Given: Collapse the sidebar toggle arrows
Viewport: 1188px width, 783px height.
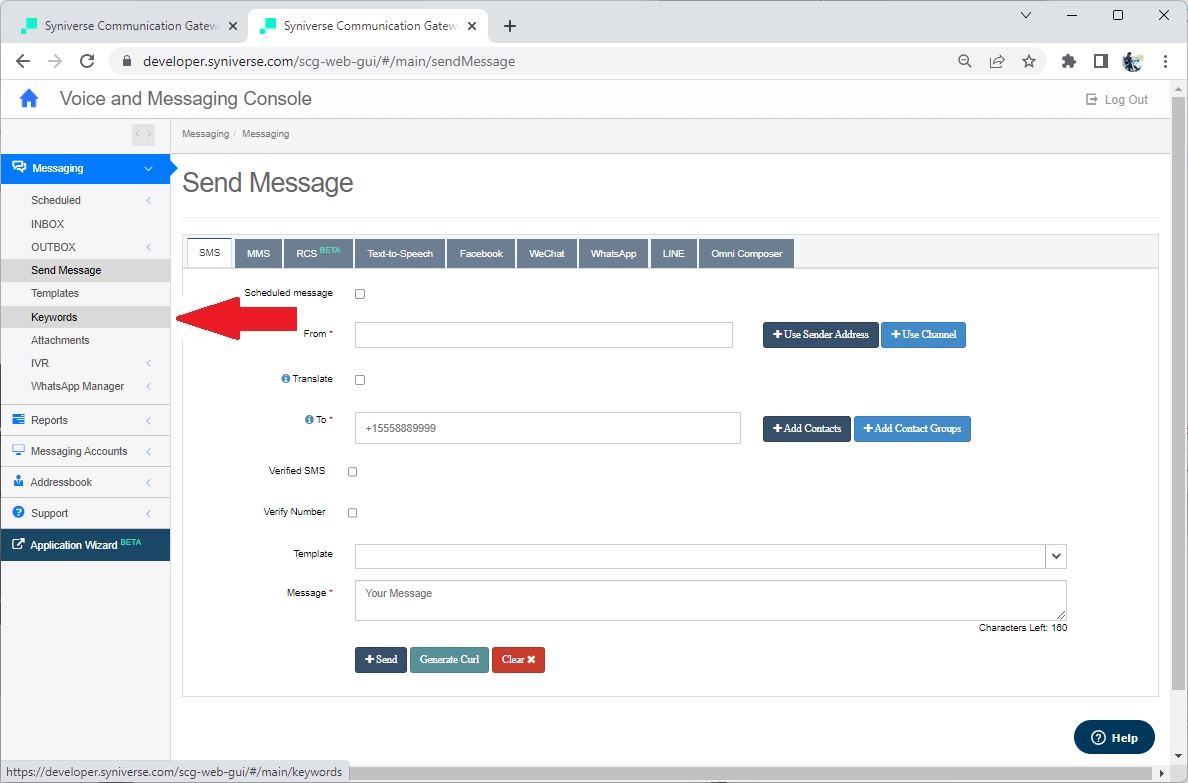Looking at the screenshot, I should tap(143, 134).
